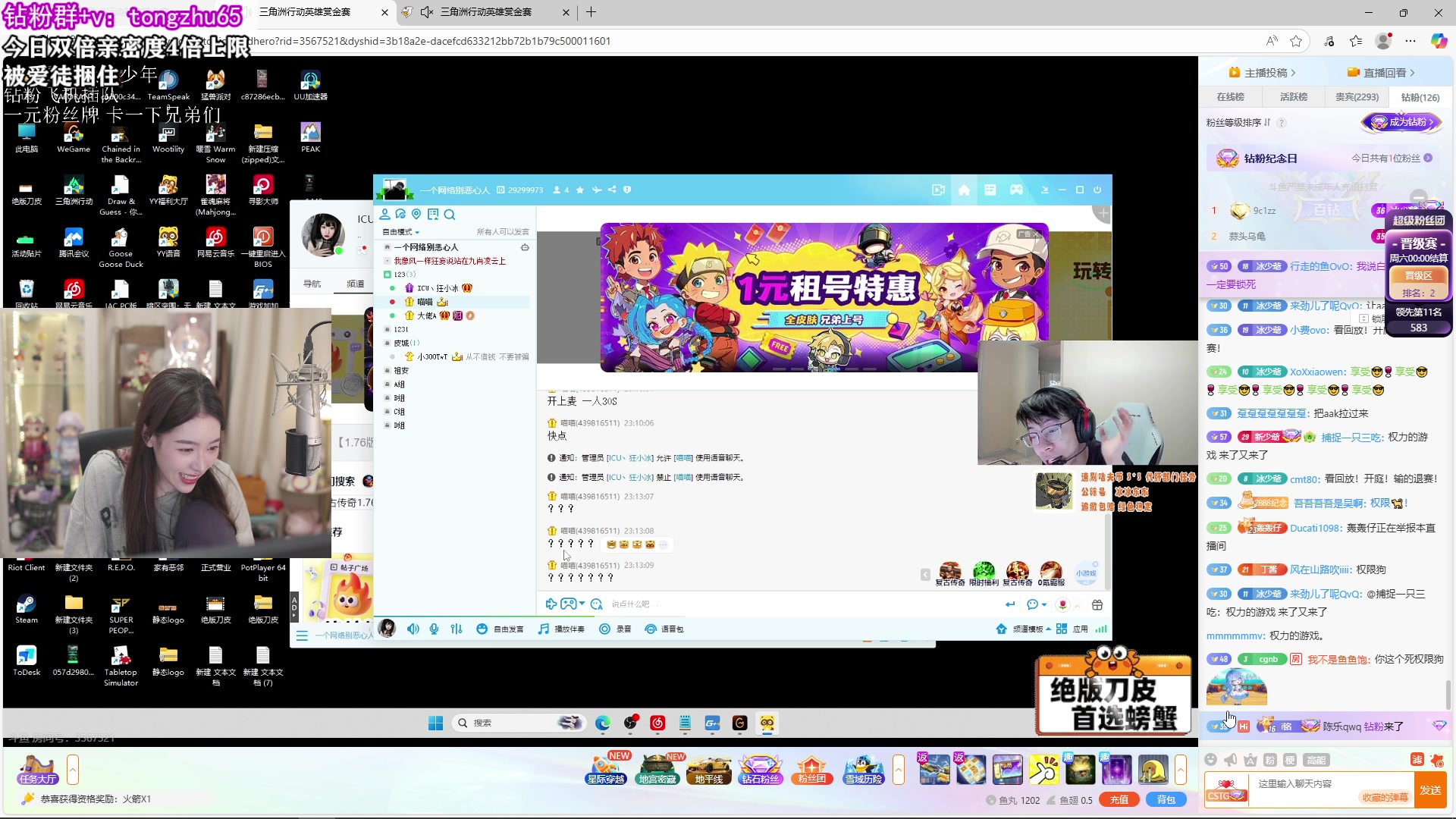Start 录音 recording in YY
This screenshot has height=819, width=1456.
pos(615,629)
